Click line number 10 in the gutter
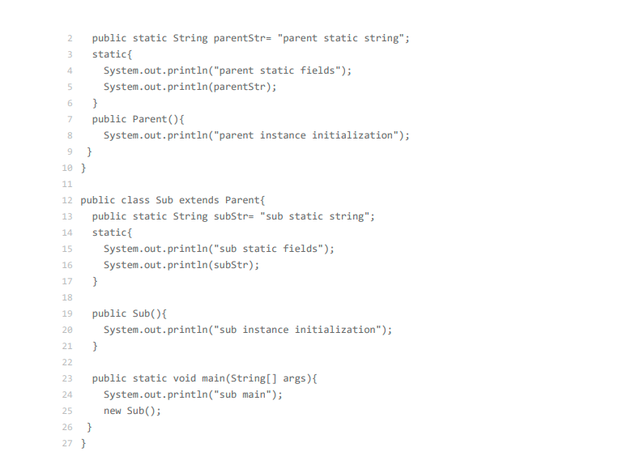 [x=67, y=168]
